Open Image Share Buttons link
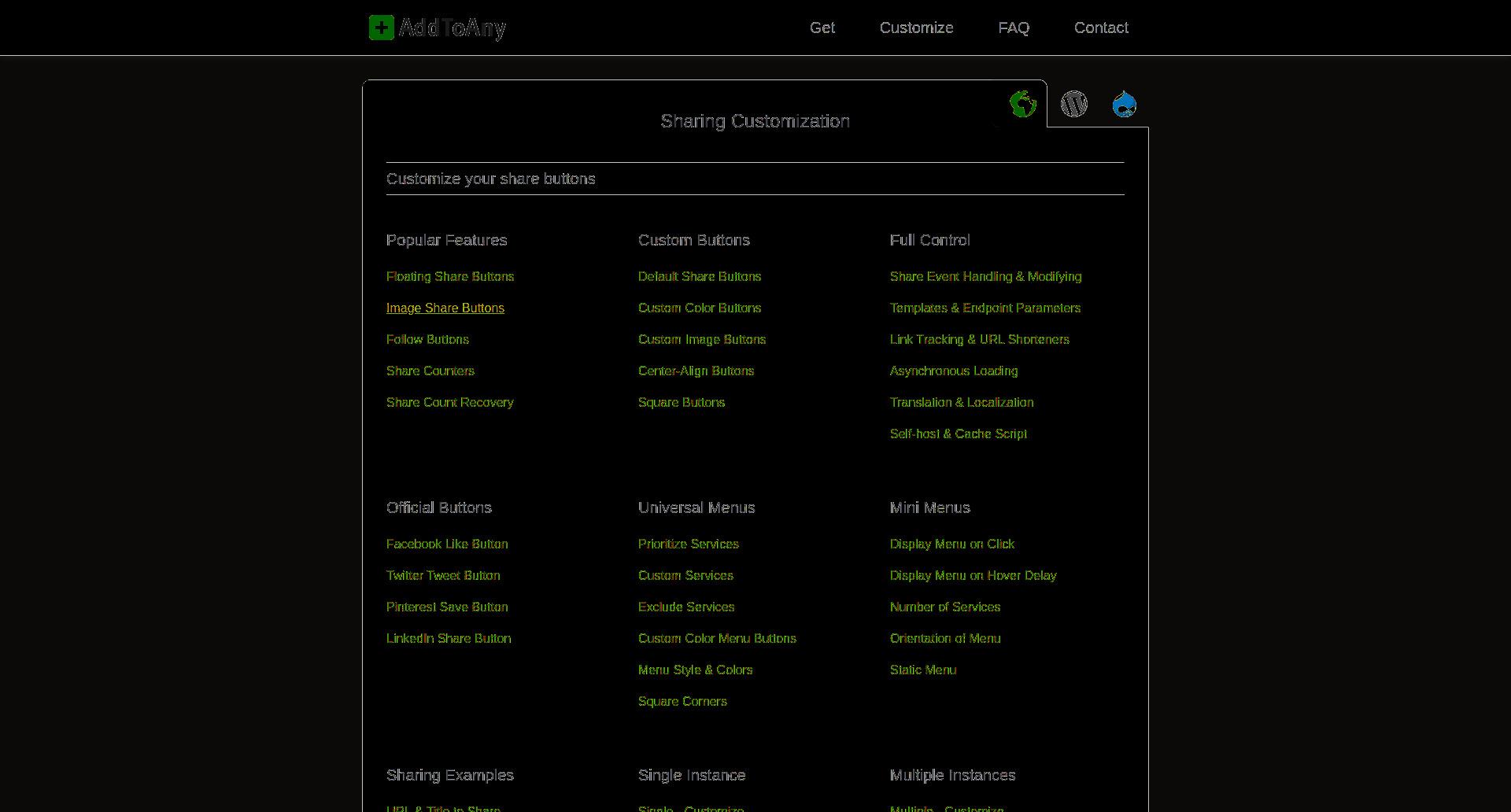 point(445,308)
